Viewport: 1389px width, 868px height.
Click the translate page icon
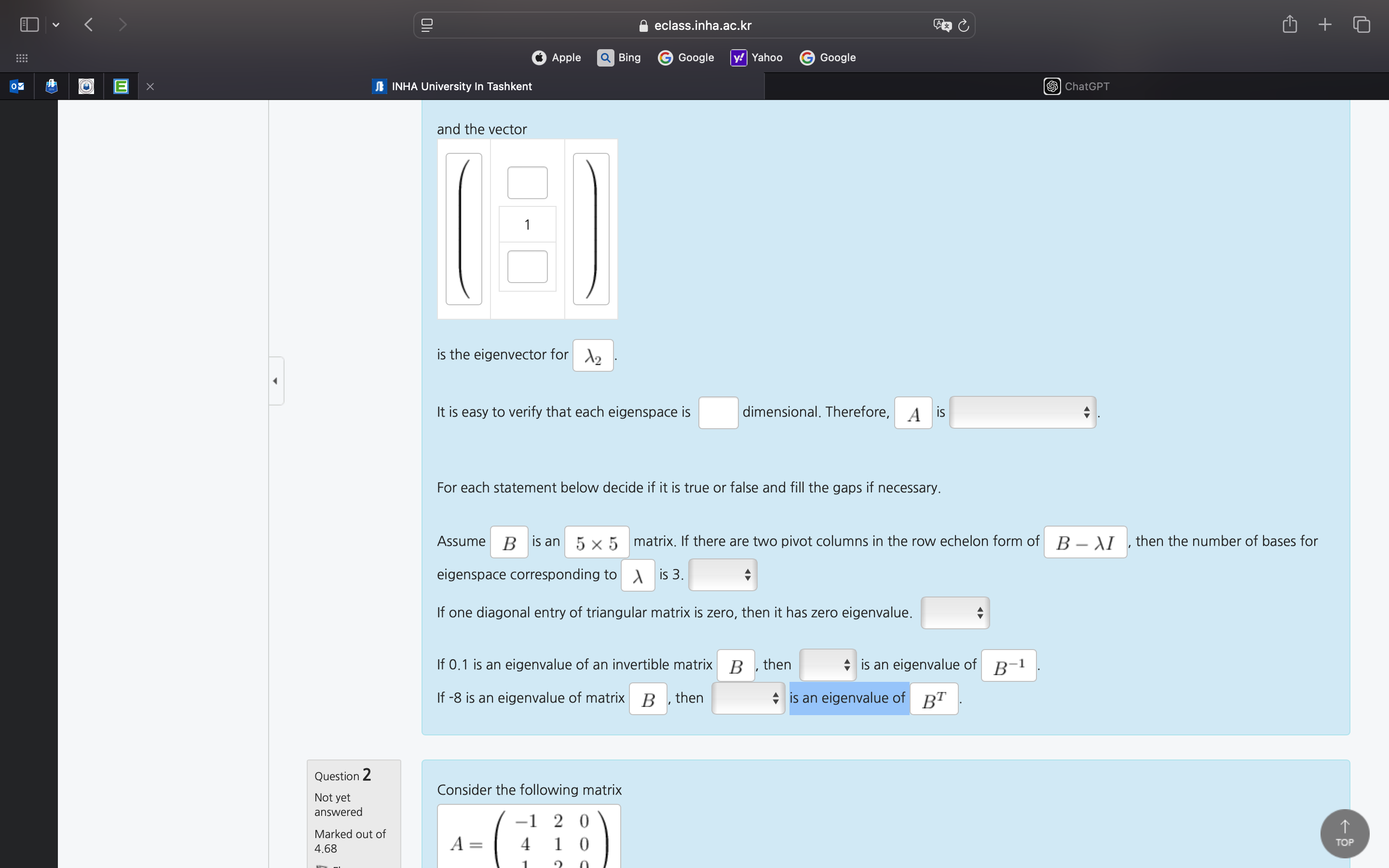[x=942, y=25]
